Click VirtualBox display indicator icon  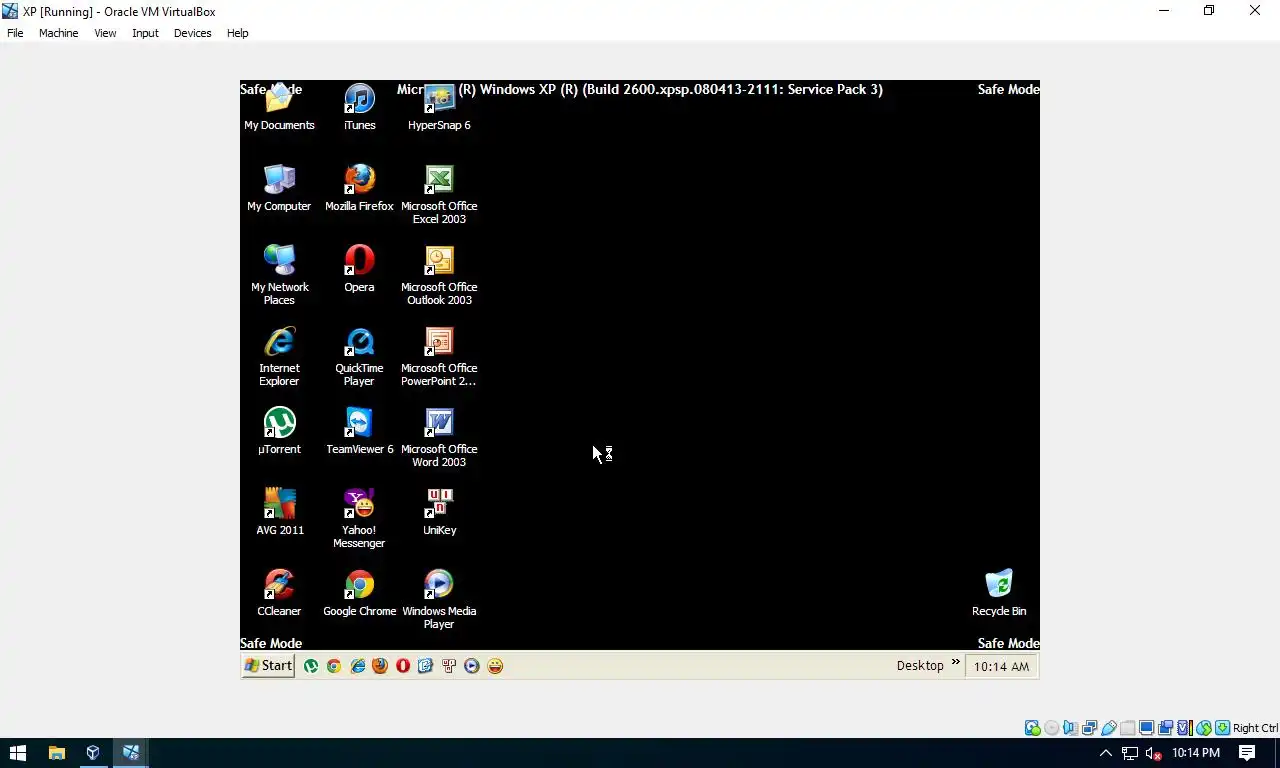pyautogui.click(x=1146, y=728)
